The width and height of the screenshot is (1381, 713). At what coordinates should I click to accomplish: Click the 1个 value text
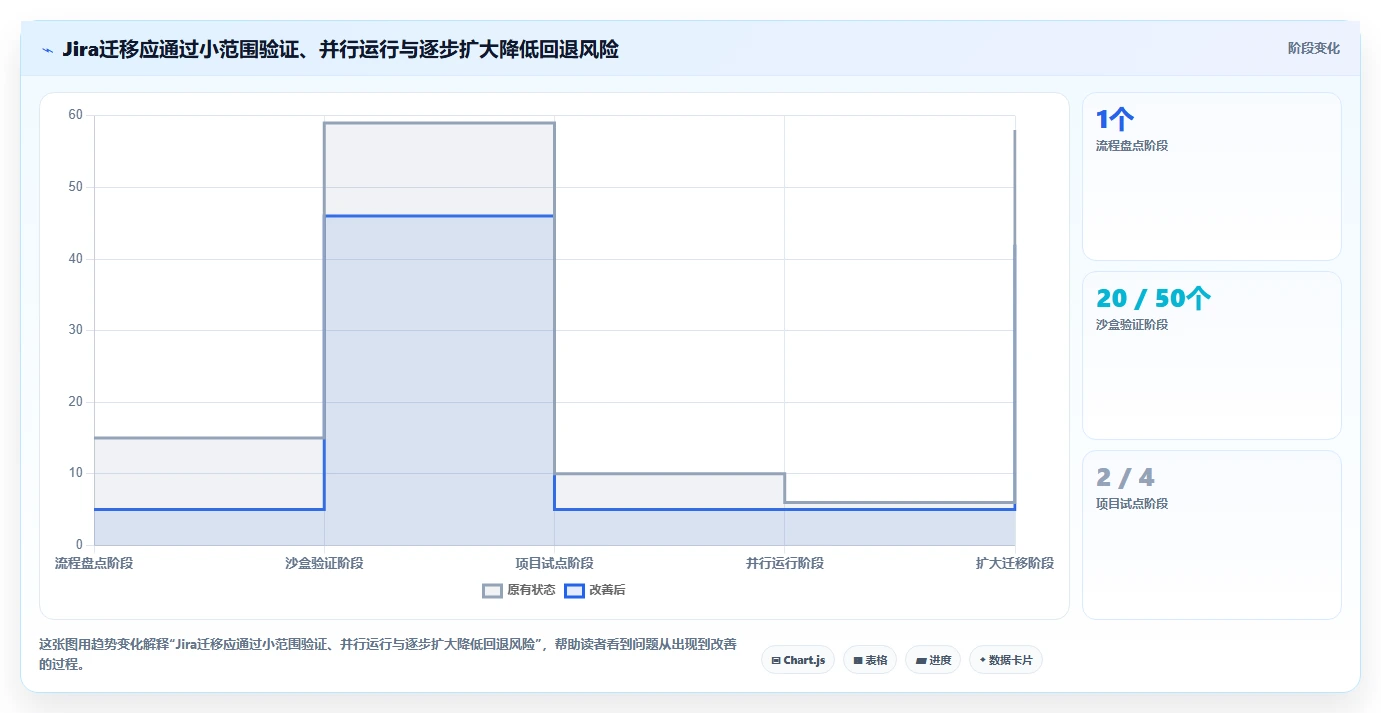(x=1115, y=120)
